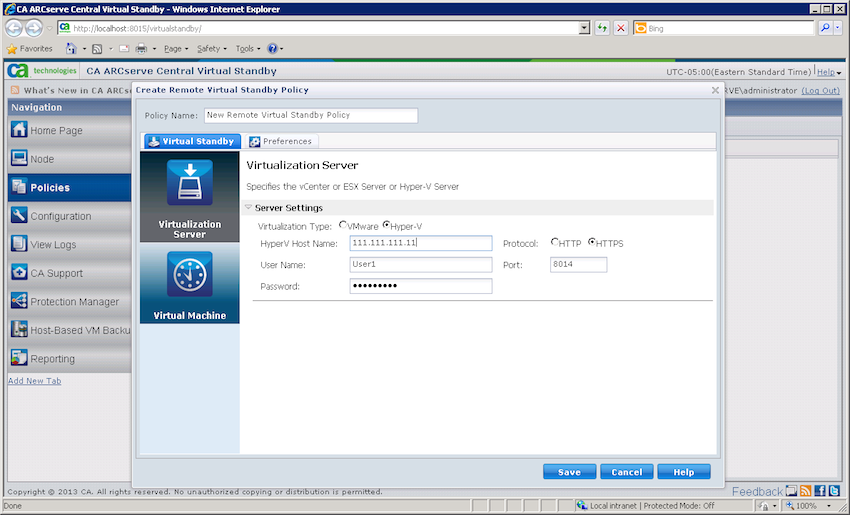
Task: Select HTTPS protocol
Action: point(591,242)
